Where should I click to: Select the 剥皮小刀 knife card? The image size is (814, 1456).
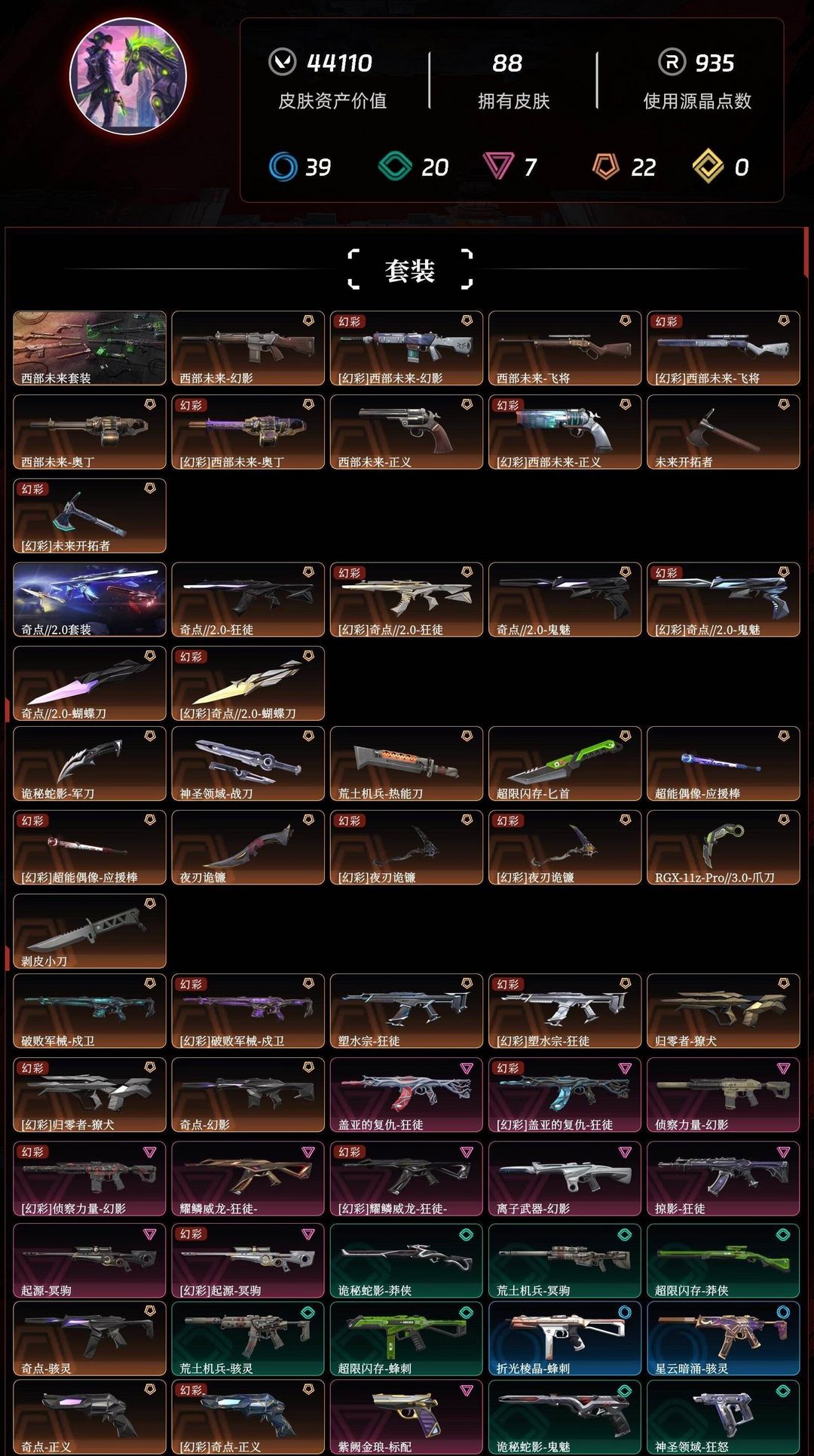point(90,931)
